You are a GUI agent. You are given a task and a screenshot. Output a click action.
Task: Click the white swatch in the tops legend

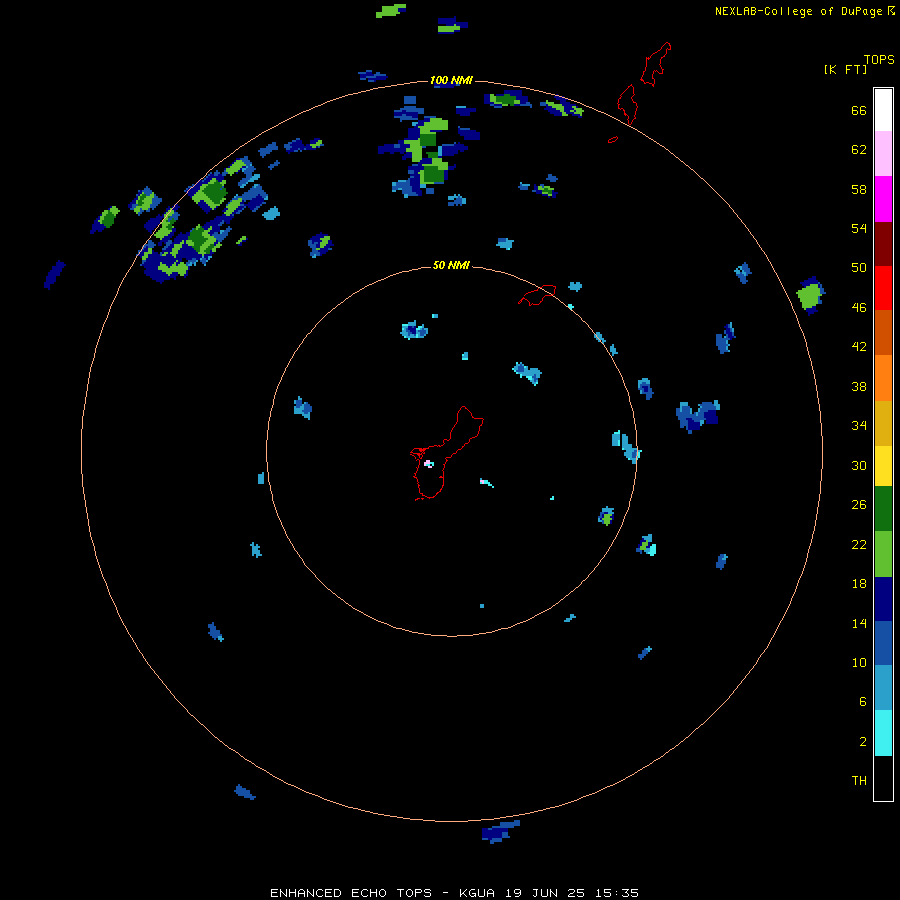coord(883,110)
